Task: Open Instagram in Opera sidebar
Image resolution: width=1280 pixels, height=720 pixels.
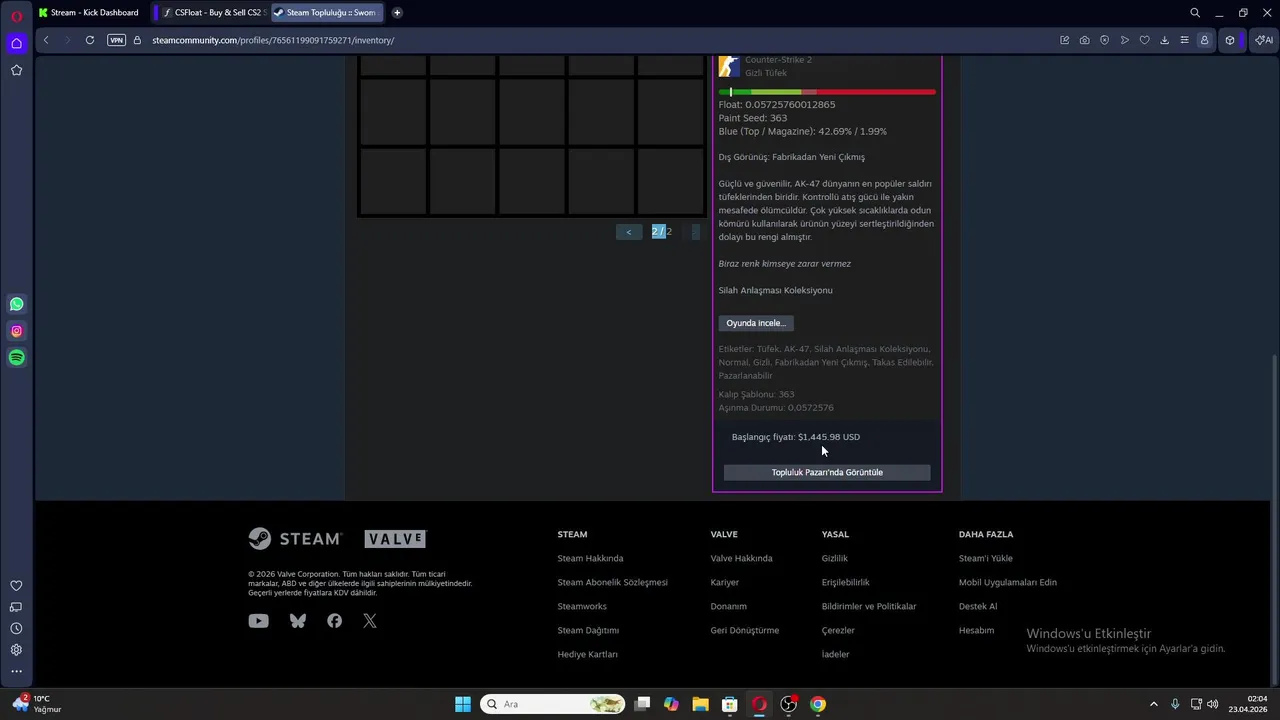Action: (16, 331)
